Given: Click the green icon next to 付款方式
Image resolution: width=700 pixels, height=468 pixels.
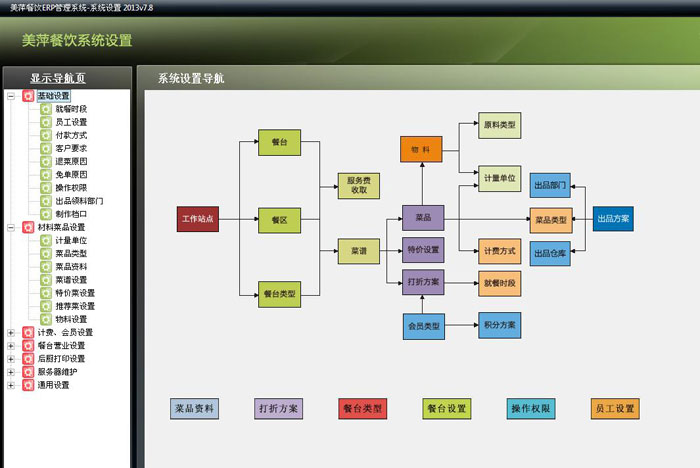Looking at the screenshot, I should (x=46, y=135).
